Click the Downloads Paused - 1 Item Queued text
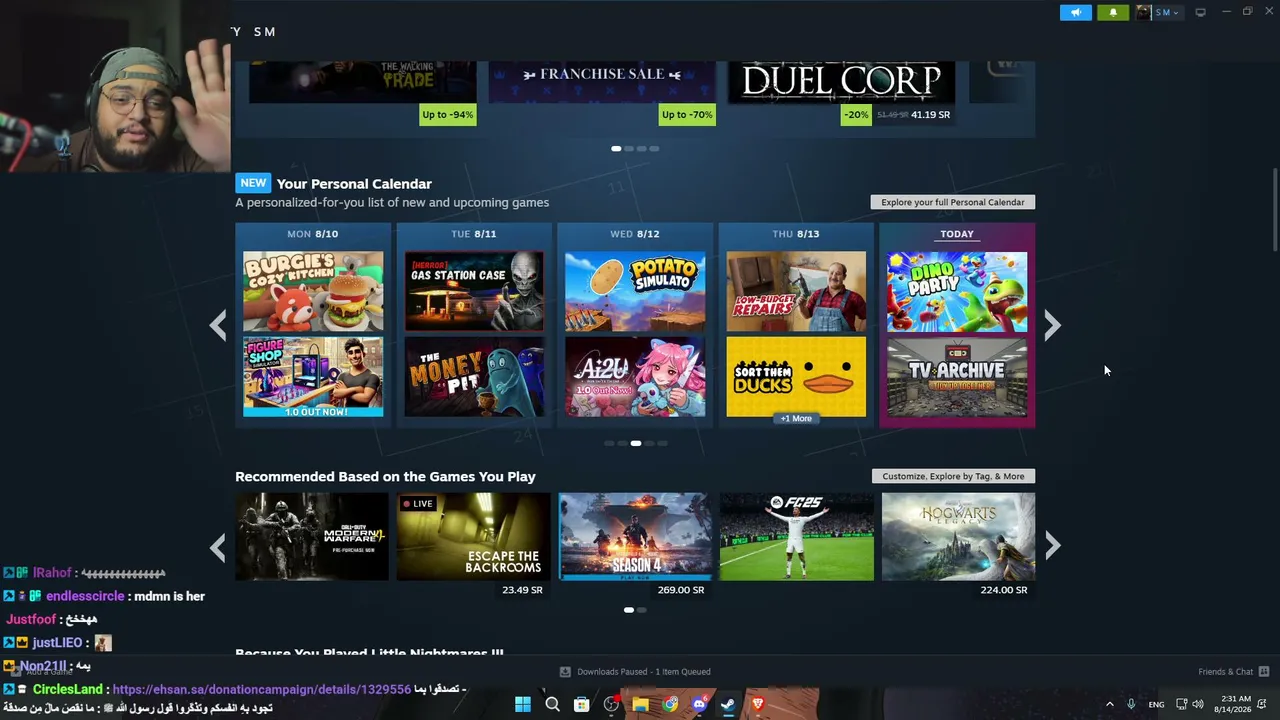 click(644, 672)
